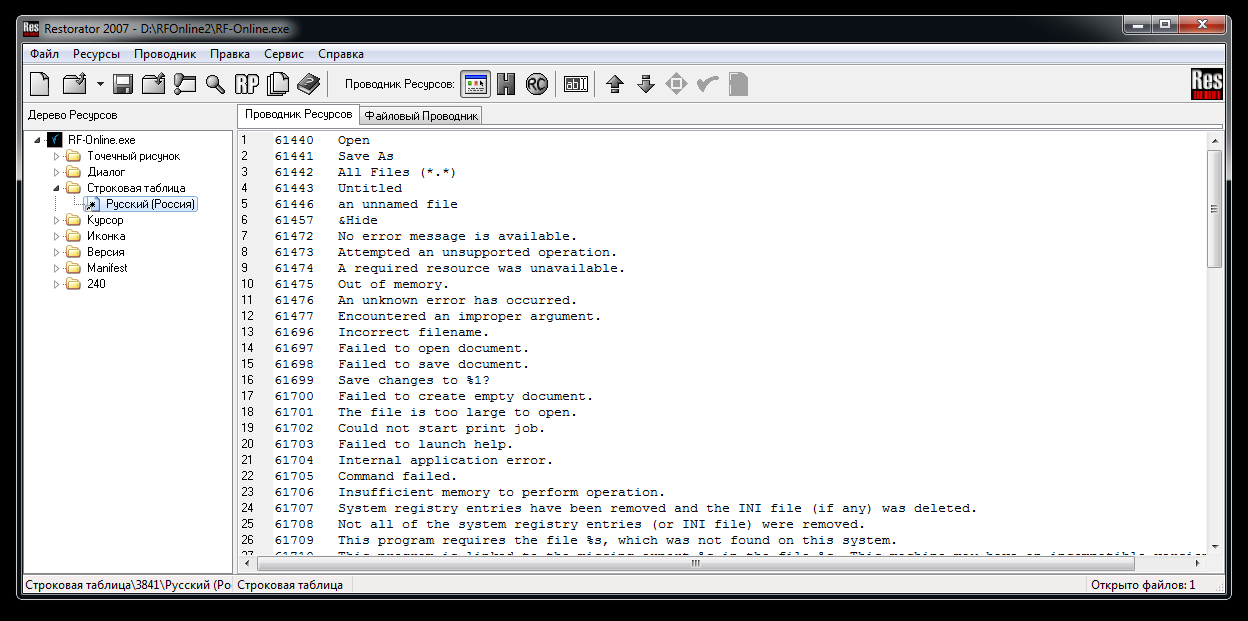This screenshot has height=621, width=1248.
Task: Expand the Manifest folder
Action: (x=57, y=268)
